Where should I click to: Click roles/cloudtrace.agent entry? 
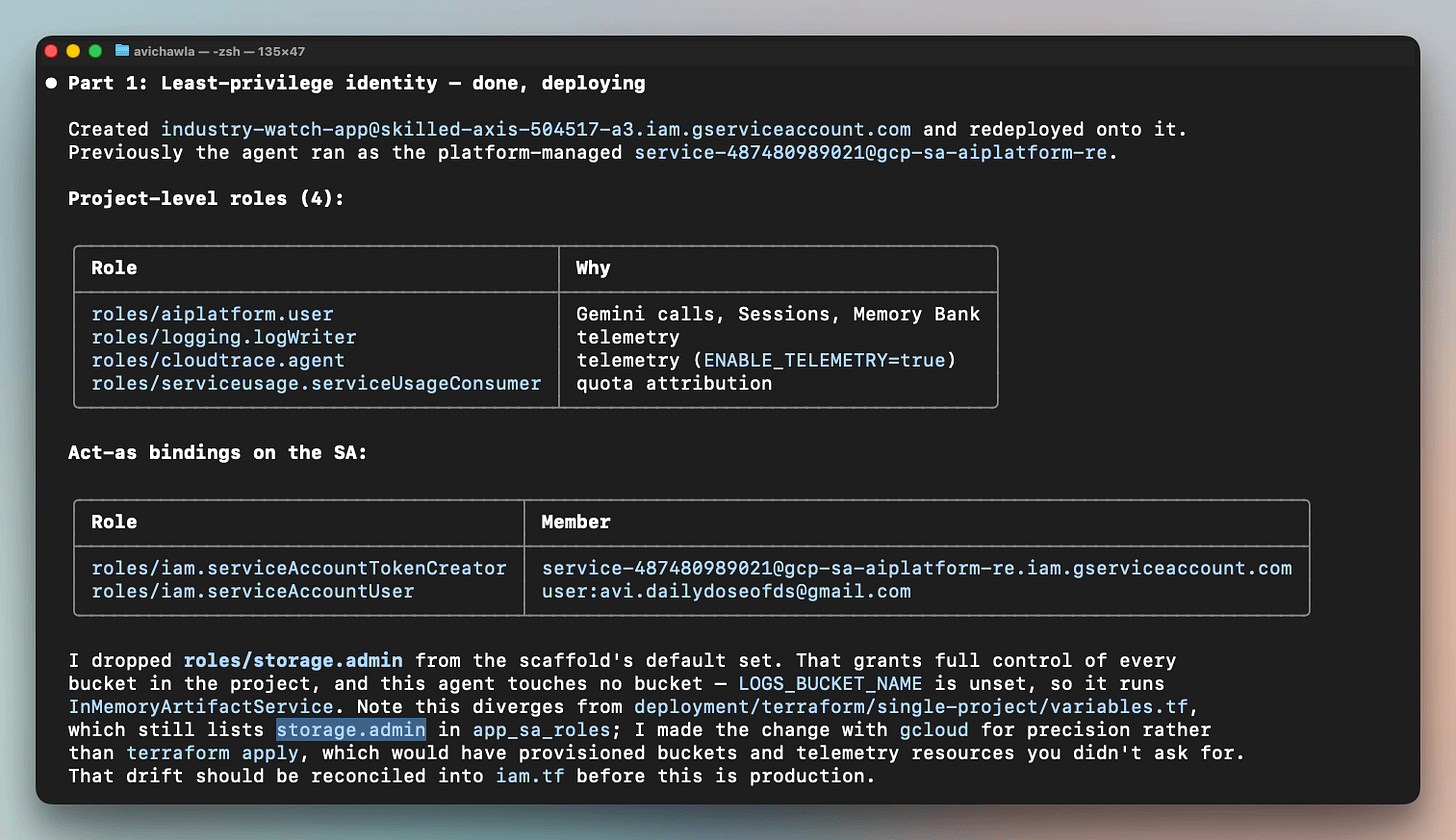coord(218,360)
